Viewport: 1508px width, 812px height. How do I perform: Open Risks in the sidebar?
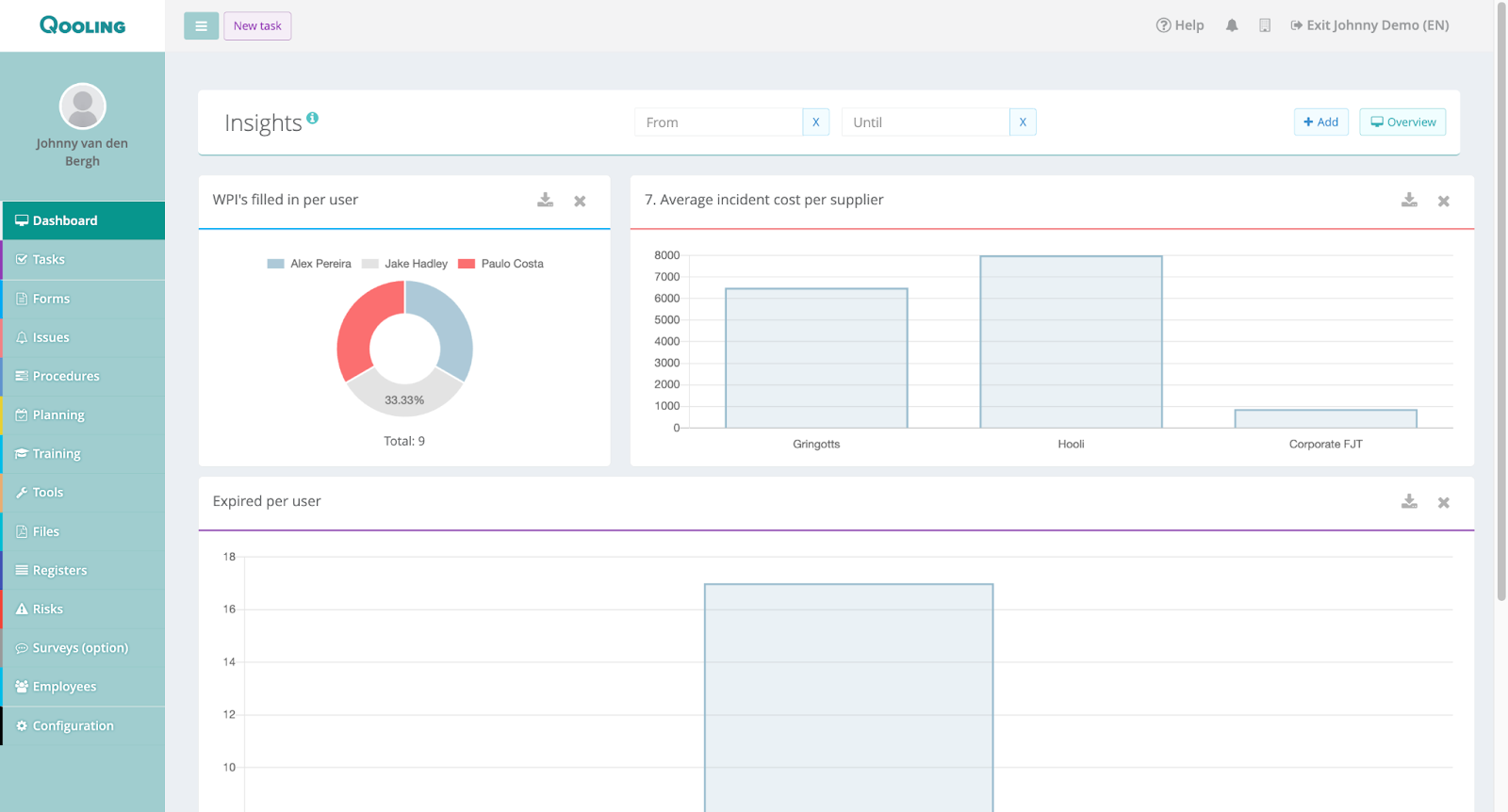click(83, 609)
